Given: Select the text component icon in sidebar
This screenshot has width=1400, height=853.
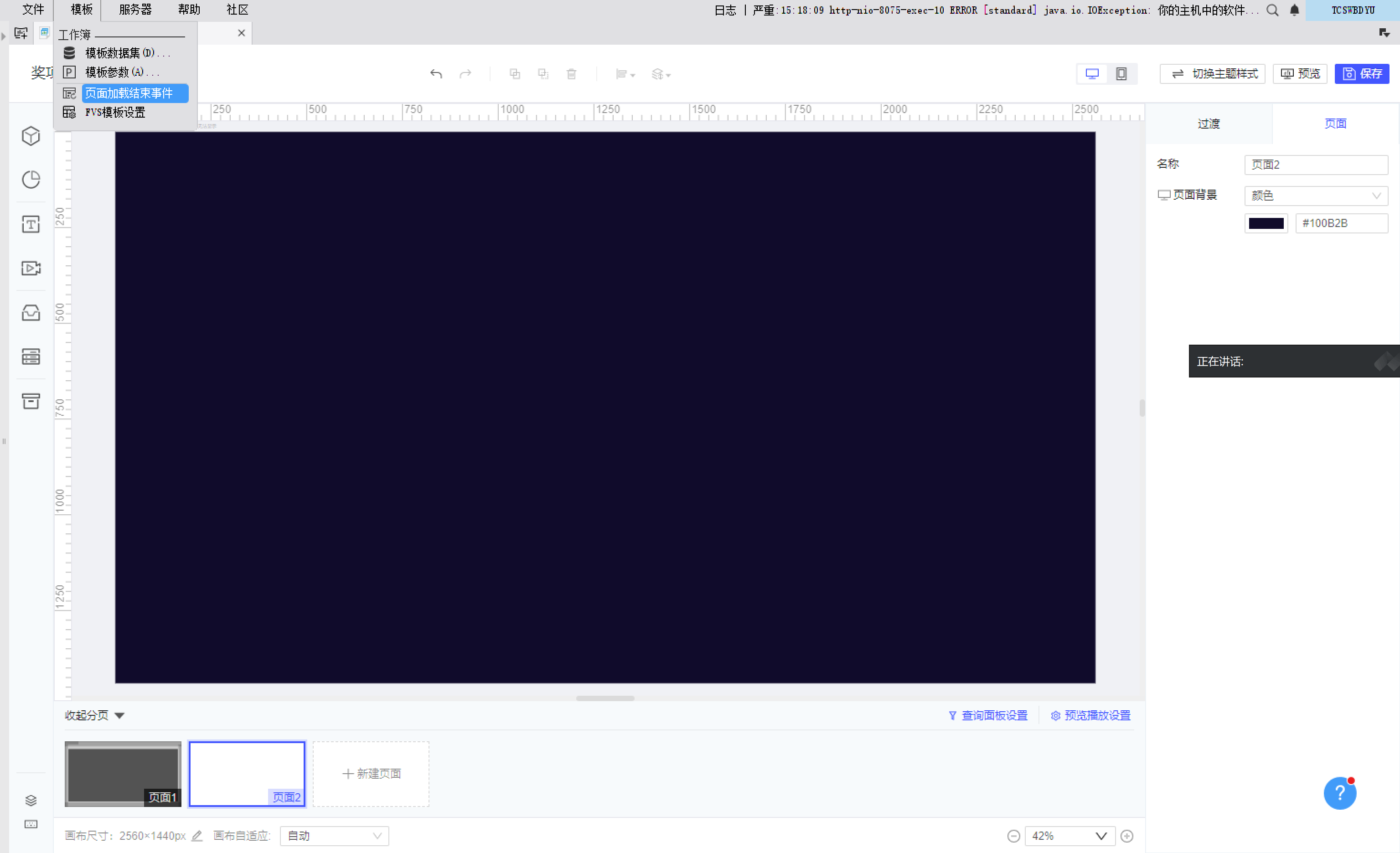Looking at the screenshot, I should coord(31,224).
